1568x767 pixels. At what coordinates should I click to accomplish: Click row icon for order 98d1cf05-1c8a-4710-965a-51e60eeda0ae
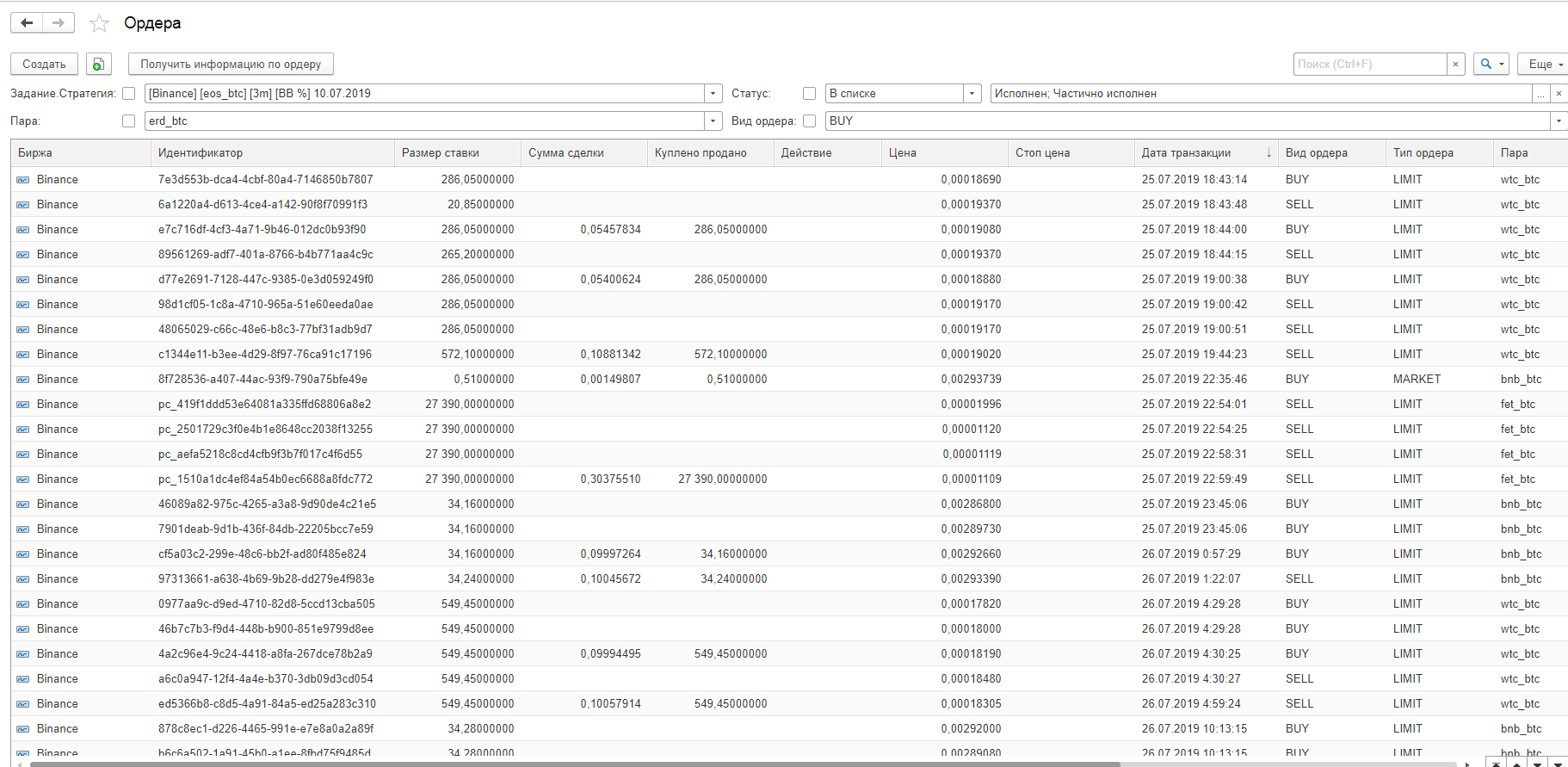coord(23,305)
